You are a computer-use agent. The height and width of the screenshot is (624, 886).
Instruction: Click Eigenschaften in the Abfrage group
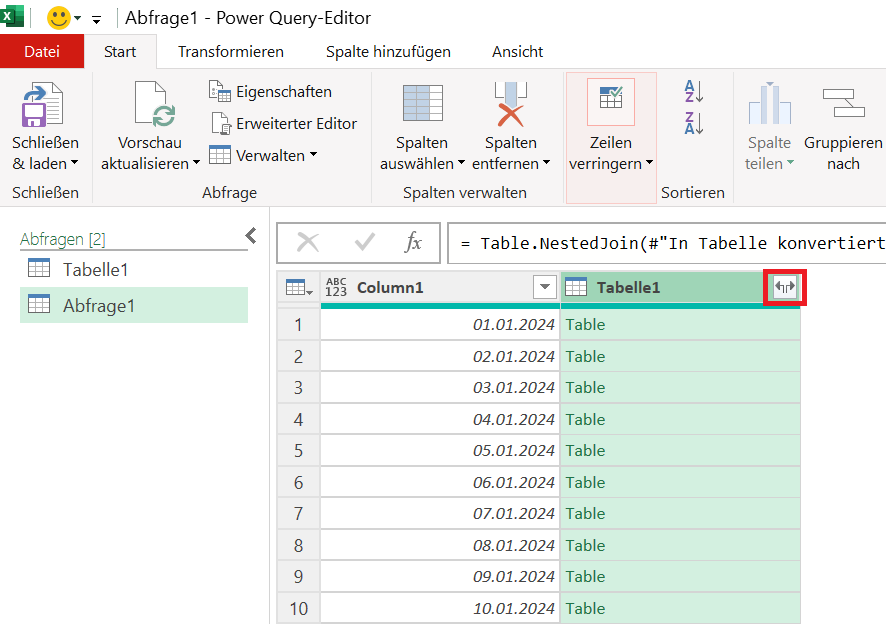point(271,92)
